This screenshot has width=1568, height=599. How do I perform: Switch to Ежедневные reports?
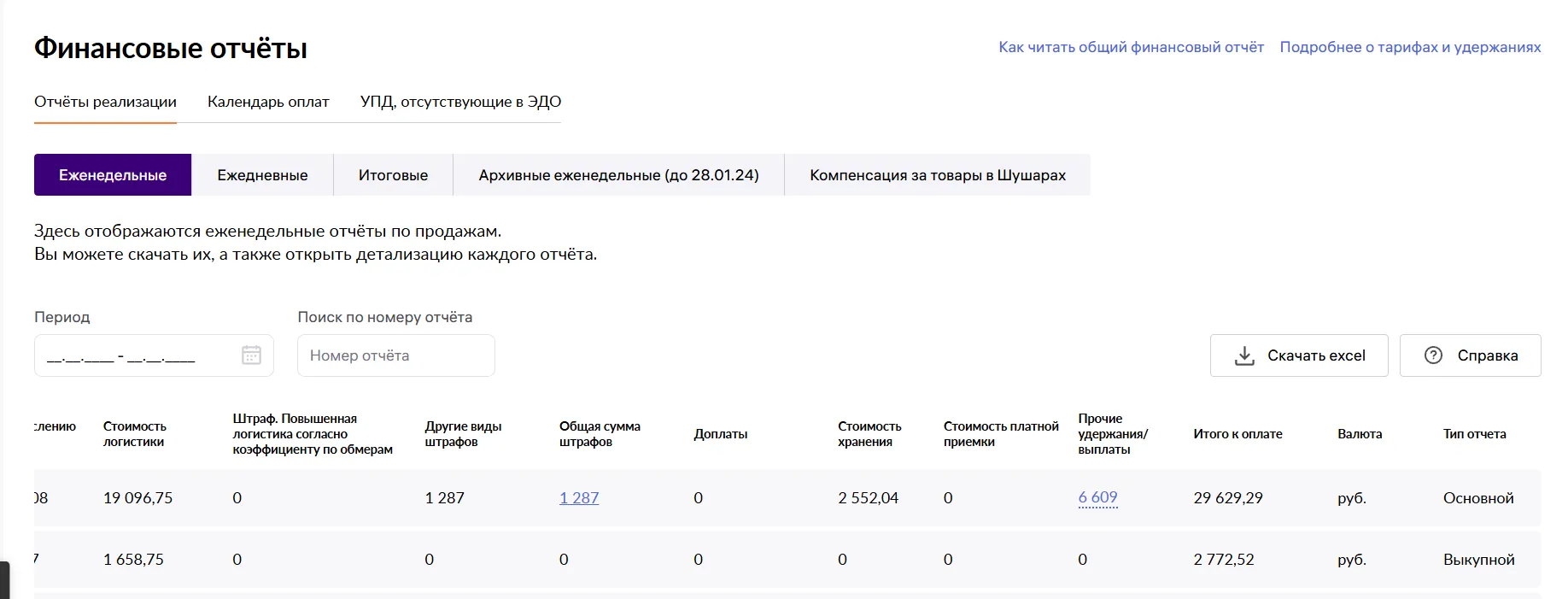click(262, 175)
